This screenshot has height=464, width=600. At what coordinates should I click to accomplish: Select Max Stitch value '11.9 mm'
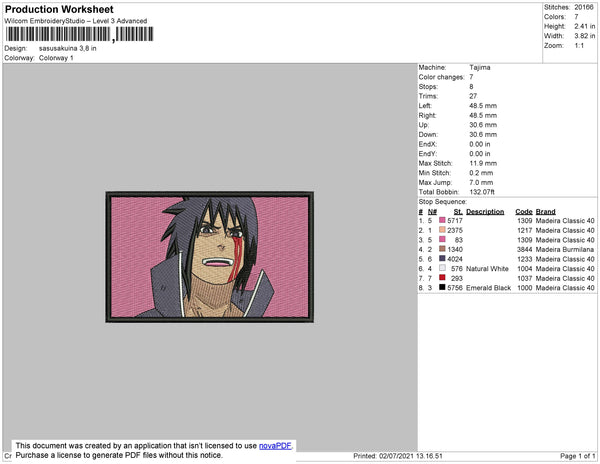pos(483,163)
